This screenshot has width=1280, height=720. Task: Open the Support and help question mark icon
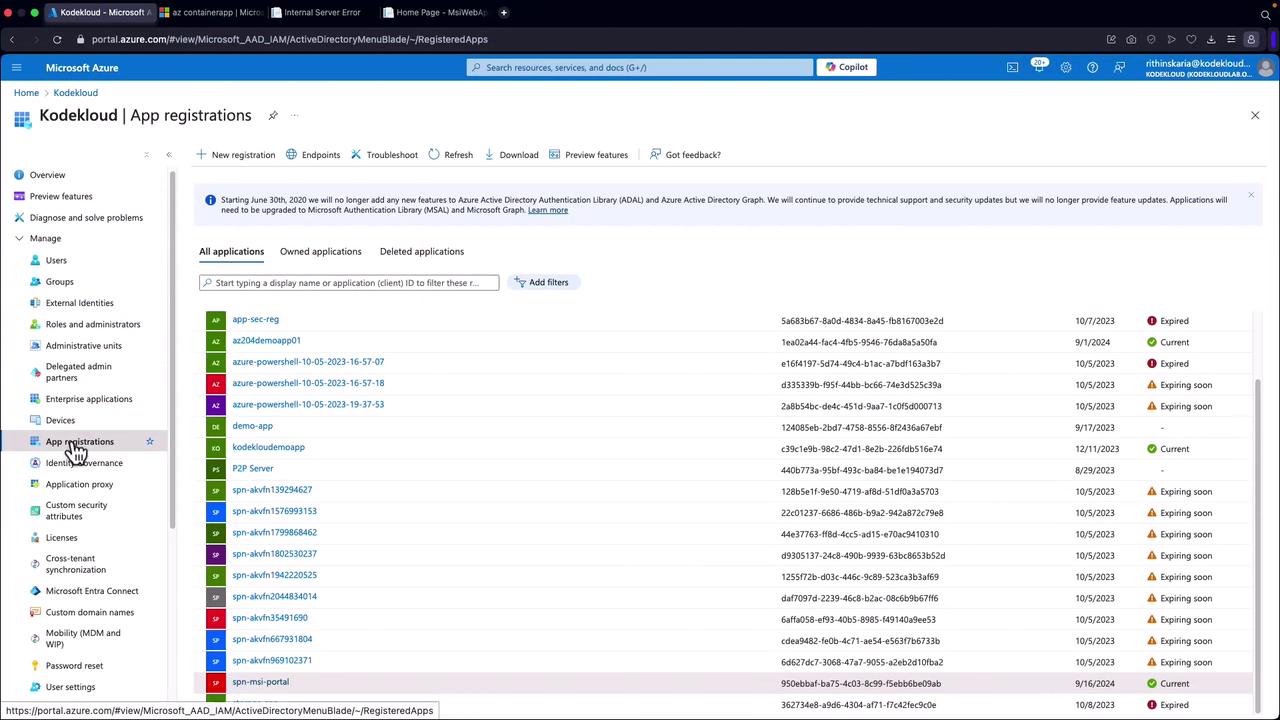1092,67
